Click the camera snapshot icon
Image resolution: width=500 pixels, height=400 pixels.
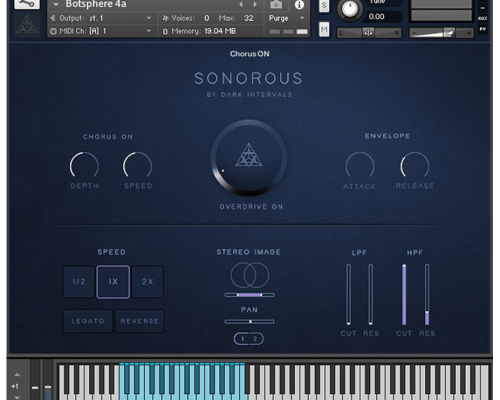pos(276,4)
